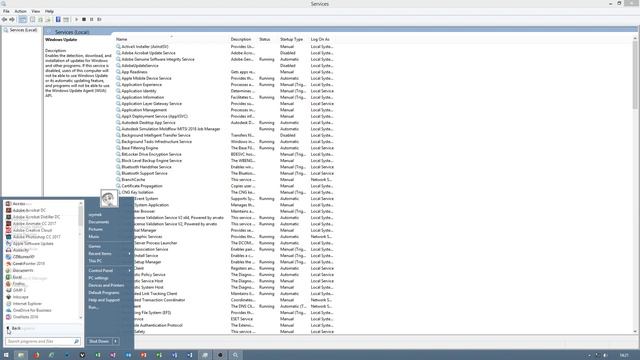Screen dimensions: 640x360
Task: Open the Apple Software Update icon
Action: click(9, 243)
